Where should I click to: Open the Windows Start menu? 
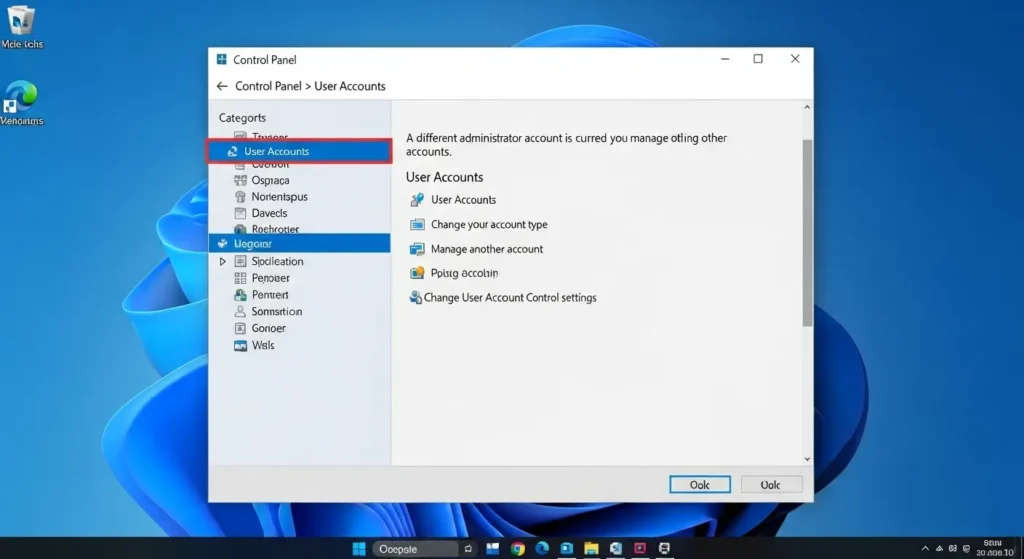click(x=359, y=549)
